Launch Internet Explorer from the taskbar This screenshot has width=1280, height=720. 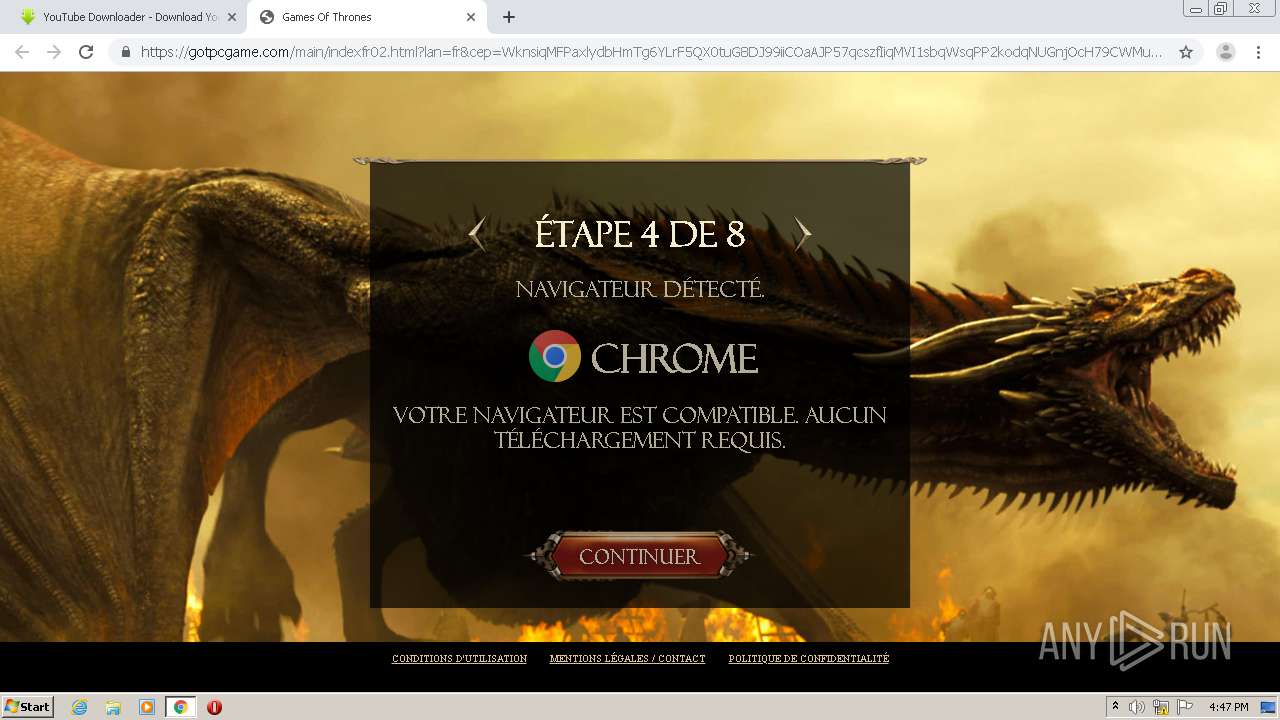(x=80, y=707)
